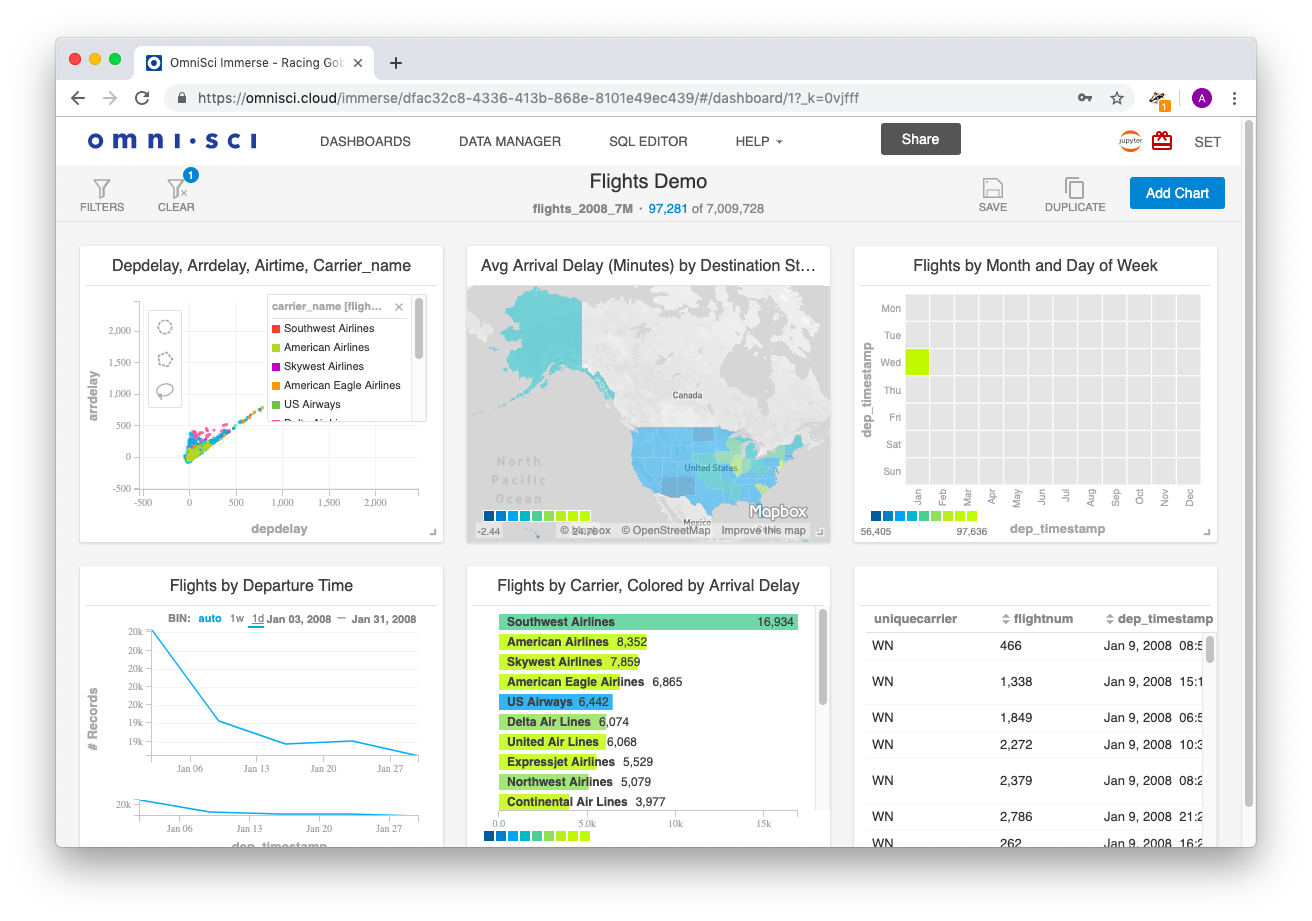Image resolution: width=1312 pixels, height=921 pixels.
Task: Filter by the US Airways bar
Action: (555, 702)
